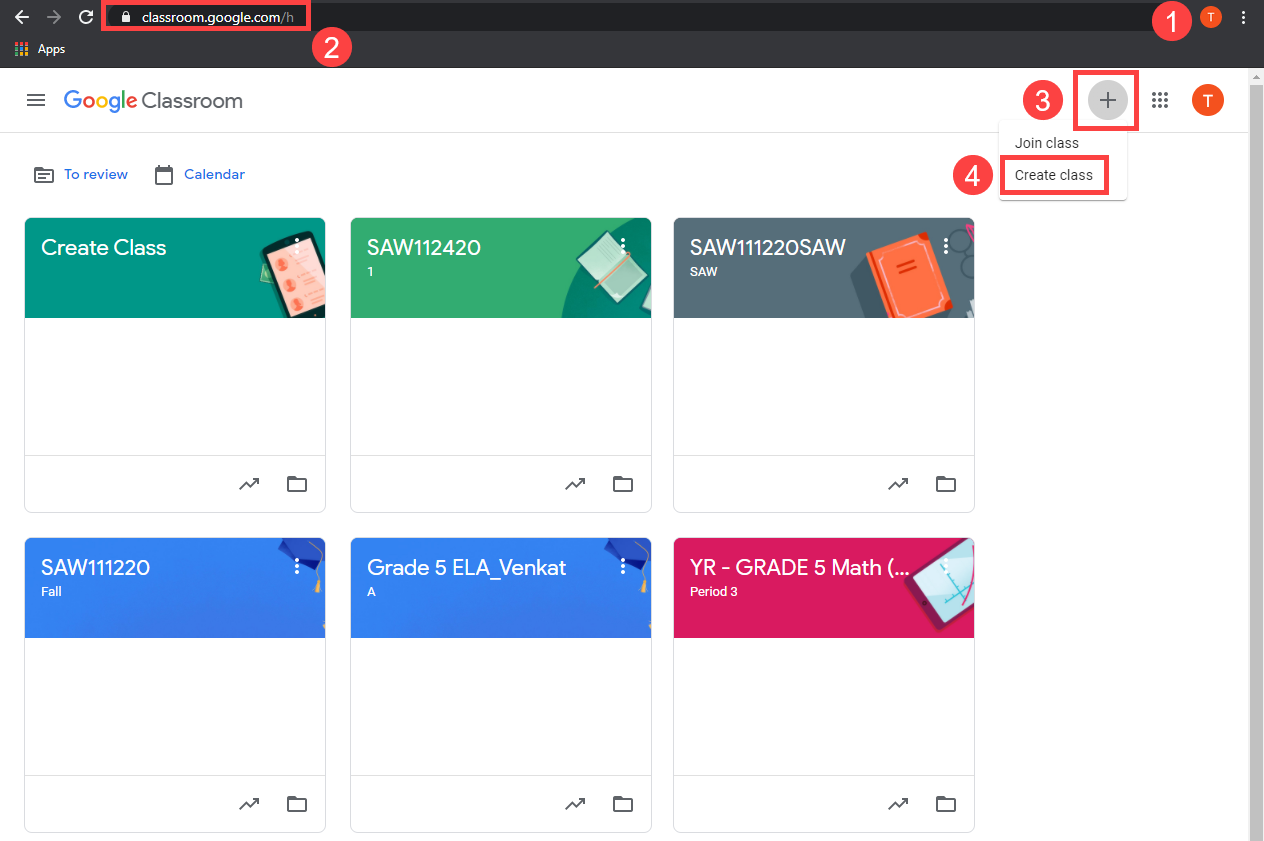This screenshot has width=1264, height=841.
Task: Select Join class from the menu
Action: click(x=1047, y=143)
